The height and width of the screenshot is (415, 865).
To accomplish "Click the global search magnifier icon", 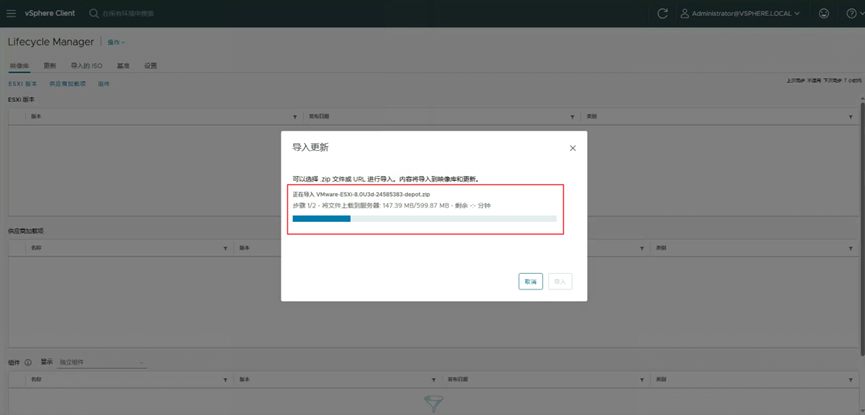I will click(x=94, y=13).
